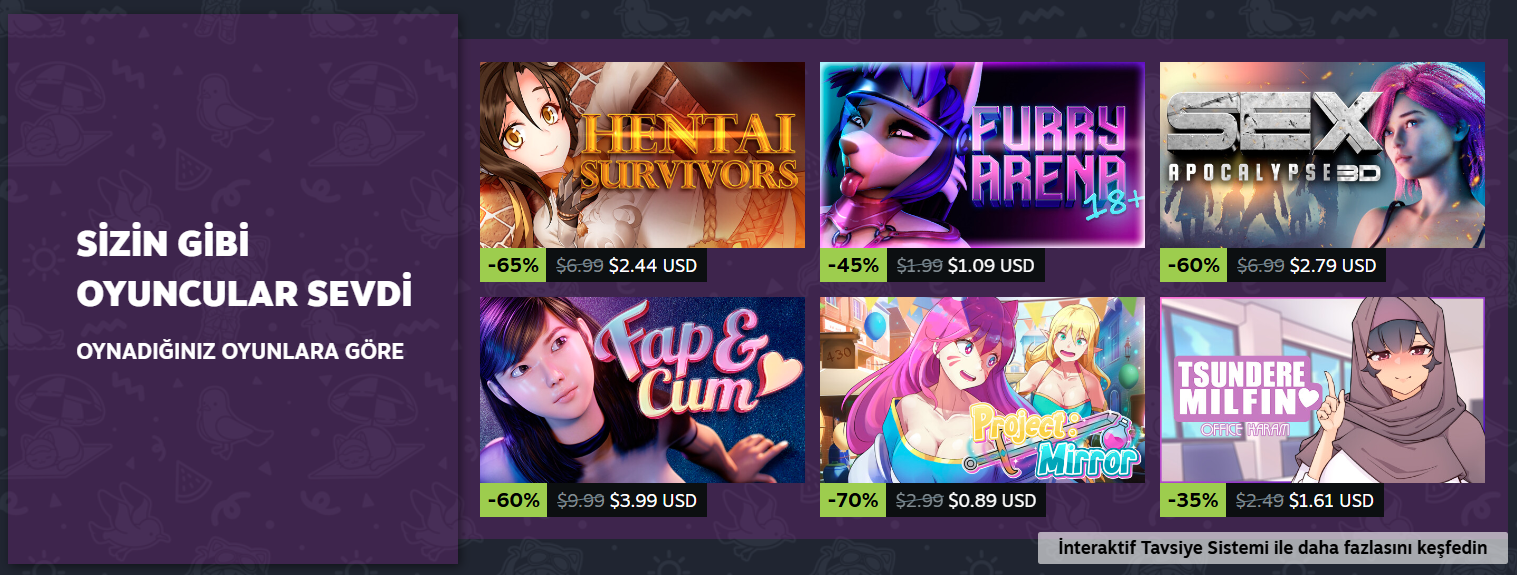
Task: Click the $2.44 USD discounted price
Action: pyautogui.click(x=652, y=266)
